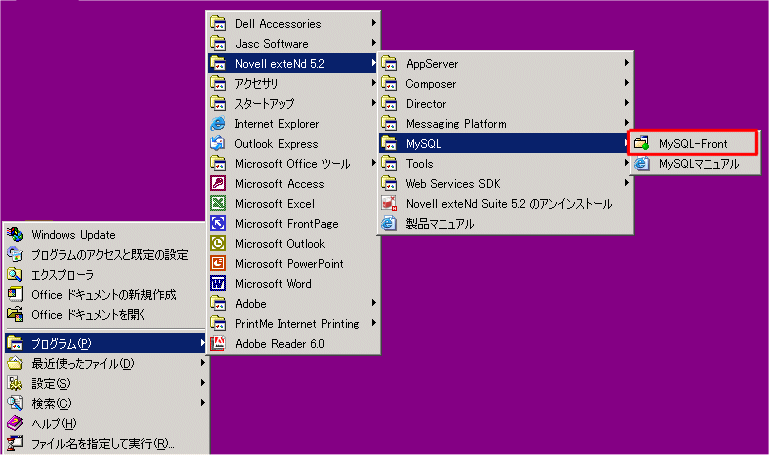The height and width of the screenshot is (455, 769).
Task: Click the Dell Accessories folder icon
Action: point(218,24)
